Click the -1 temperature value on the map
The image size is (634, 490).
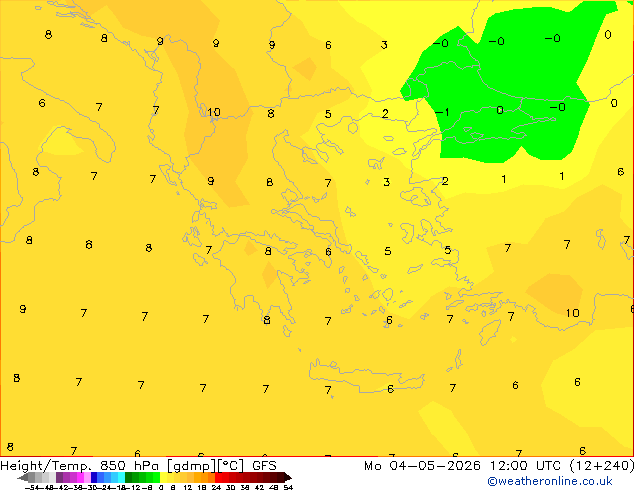pyautogui.click(x=442, y=112)
